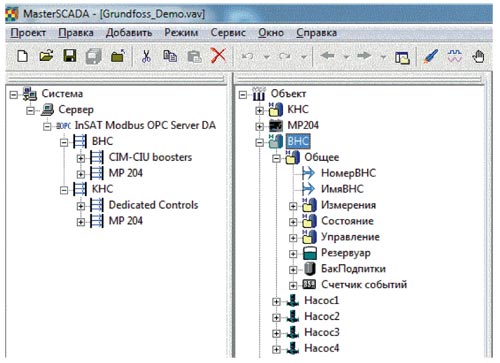The image size is (500, 363).
Task: Expand the CIM-CIU boosters node
Action: tap(81, 158)
